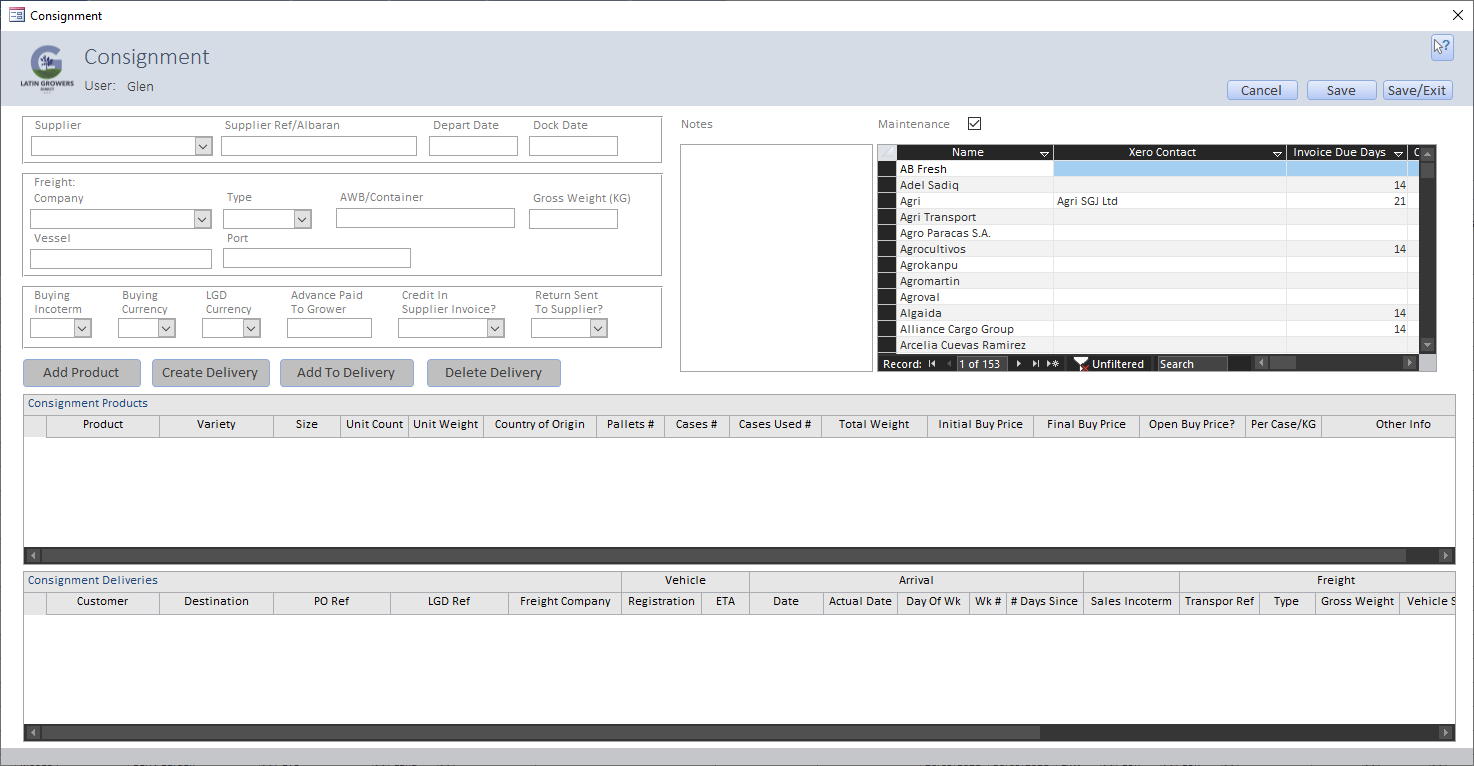Click the Depart Date field
This screenshot has height=766, width=1474.
[473, 146]
